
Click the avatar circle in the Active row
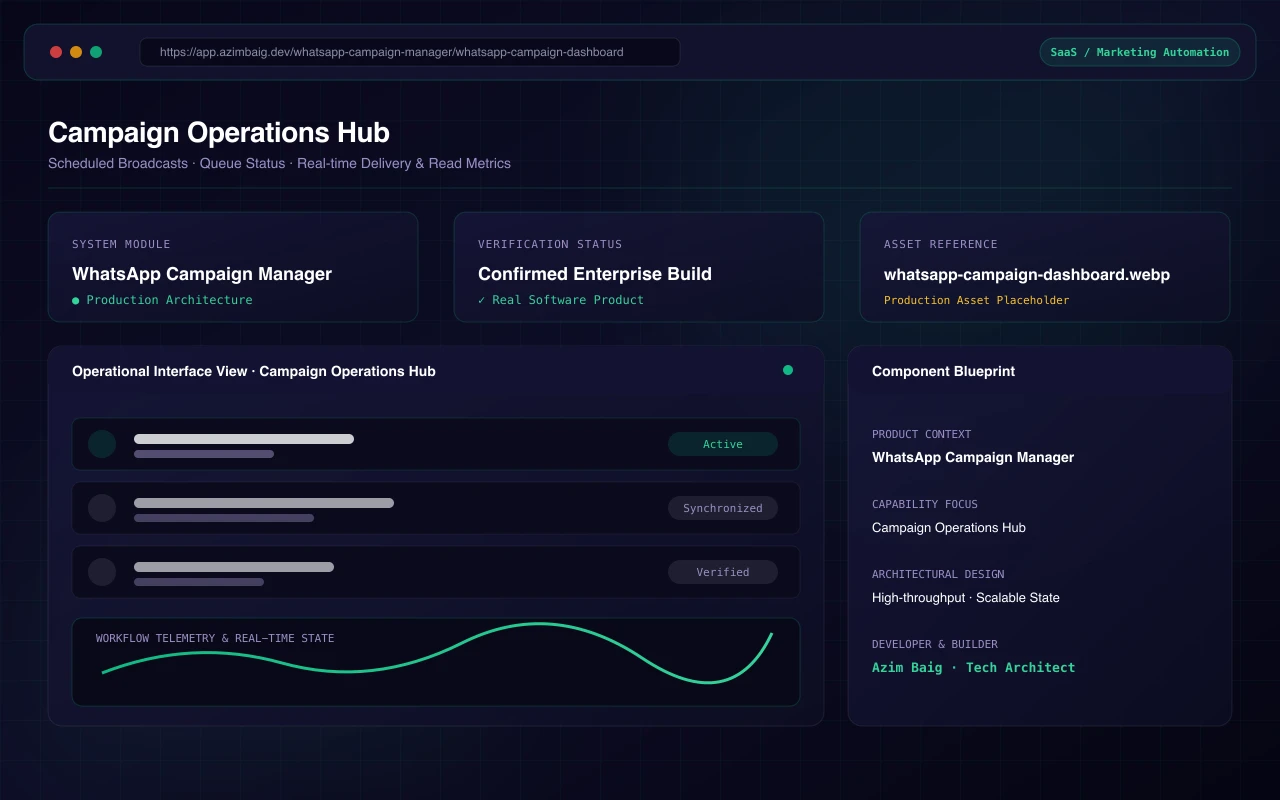coord(102,444)
